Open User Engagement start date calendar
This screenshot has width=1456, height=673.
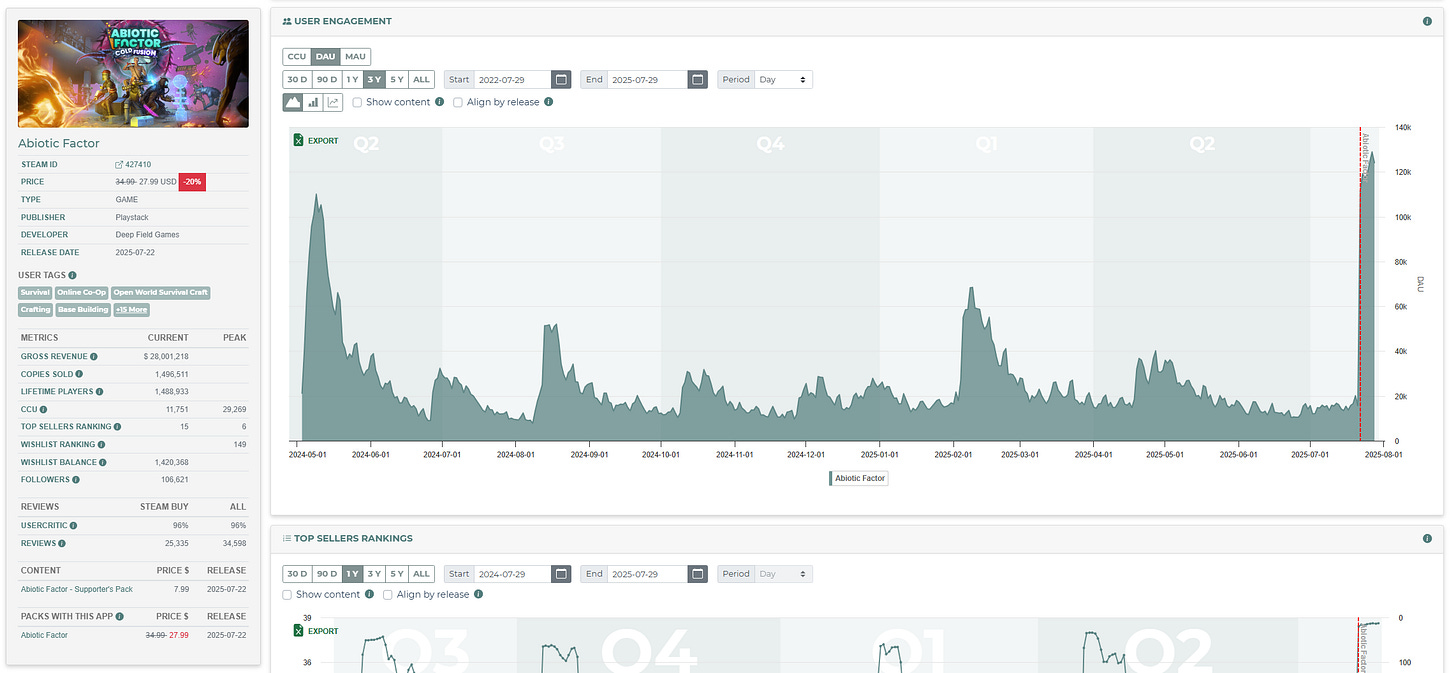(x=561, y=79)
